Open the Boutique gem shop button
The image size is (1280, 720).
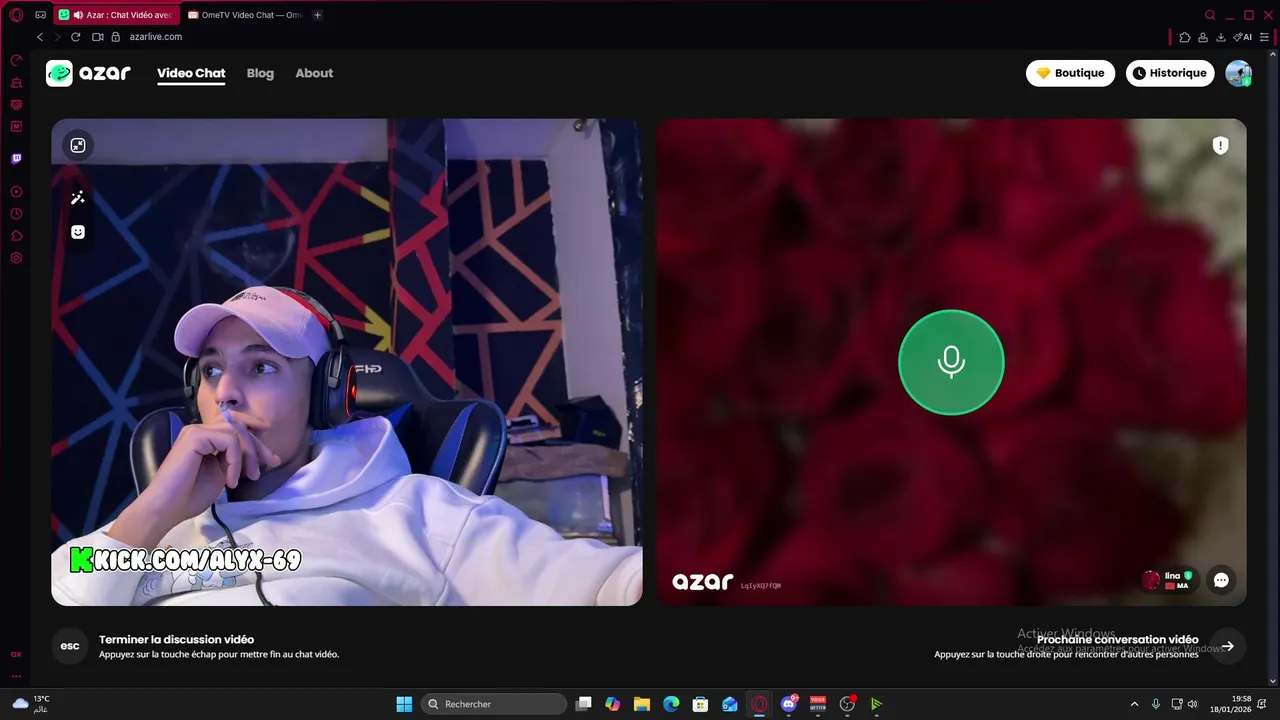point(1070,73)
